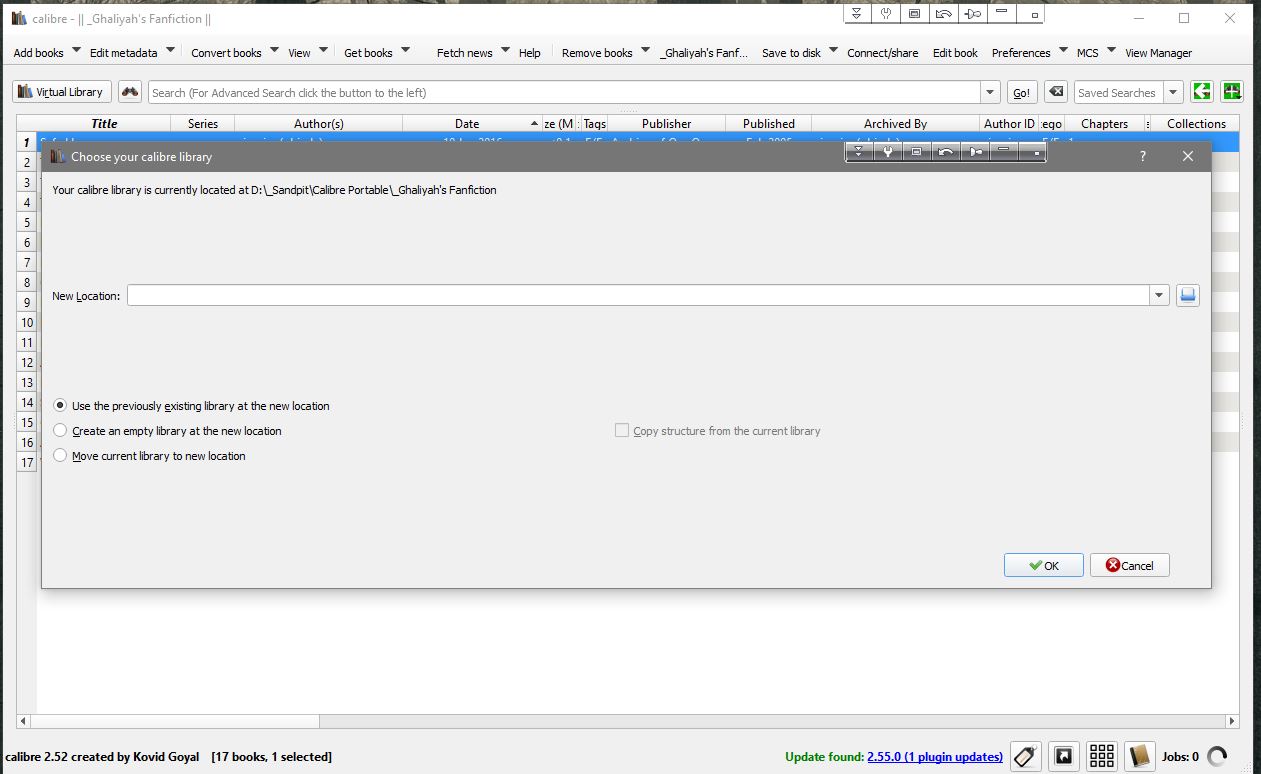Expand the Remove books dropdown arrow
The image size is (1261, 774).
[x=645, y=50]
